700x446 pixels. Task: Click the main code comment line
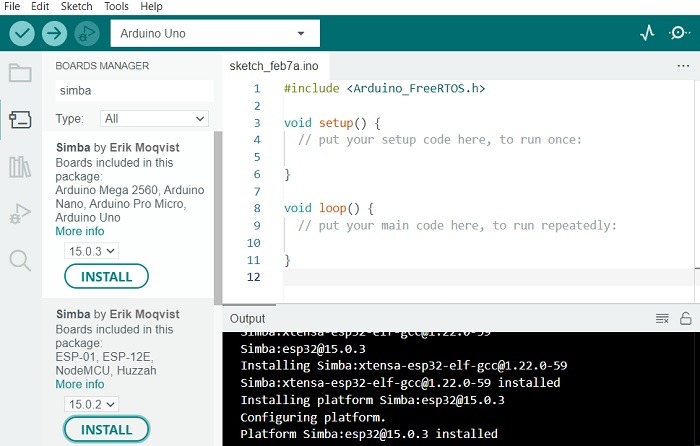point(457,225)
